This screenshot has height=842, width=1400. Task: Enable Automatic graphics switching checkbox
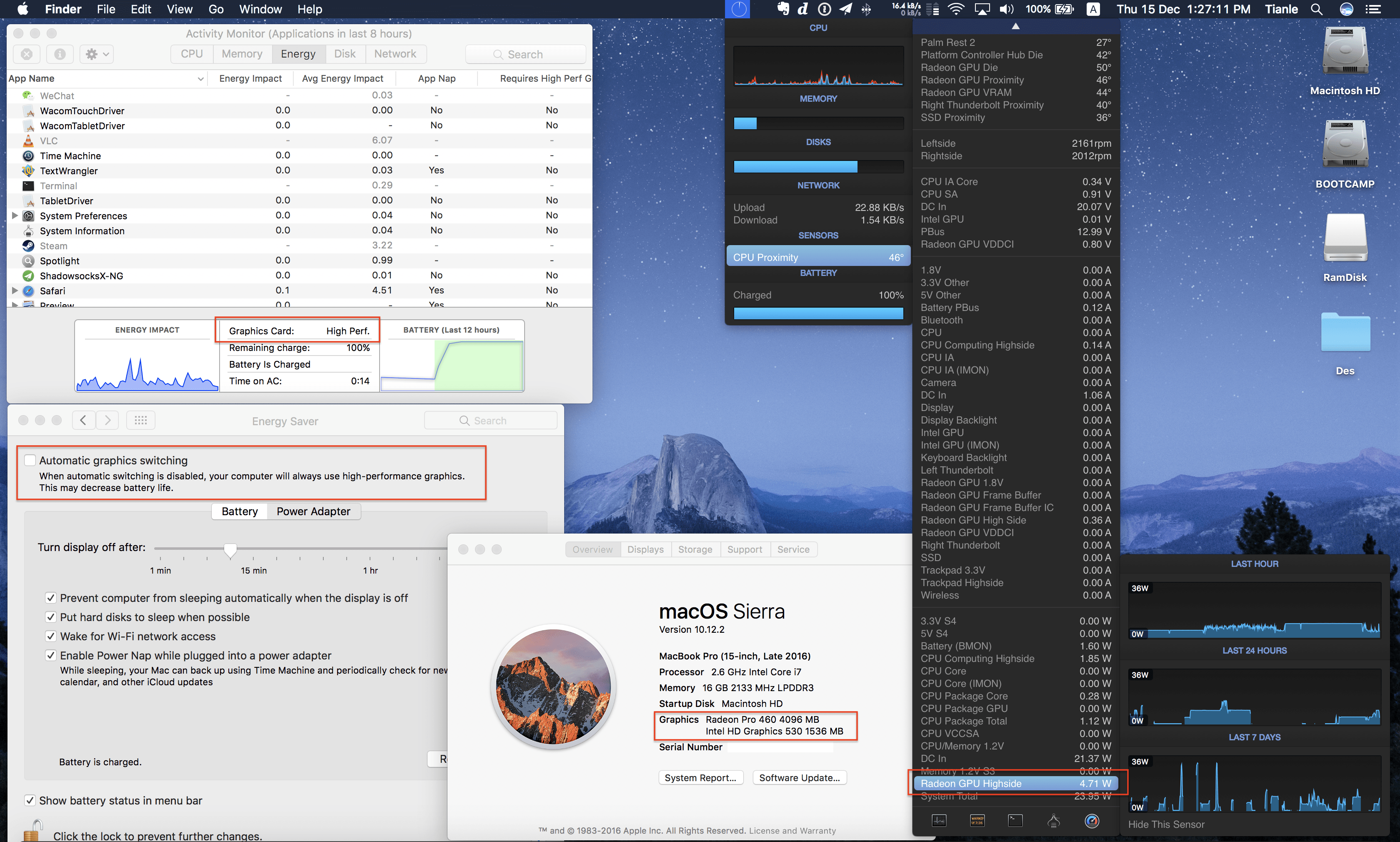pyautogui.click(x=30, y=460)
